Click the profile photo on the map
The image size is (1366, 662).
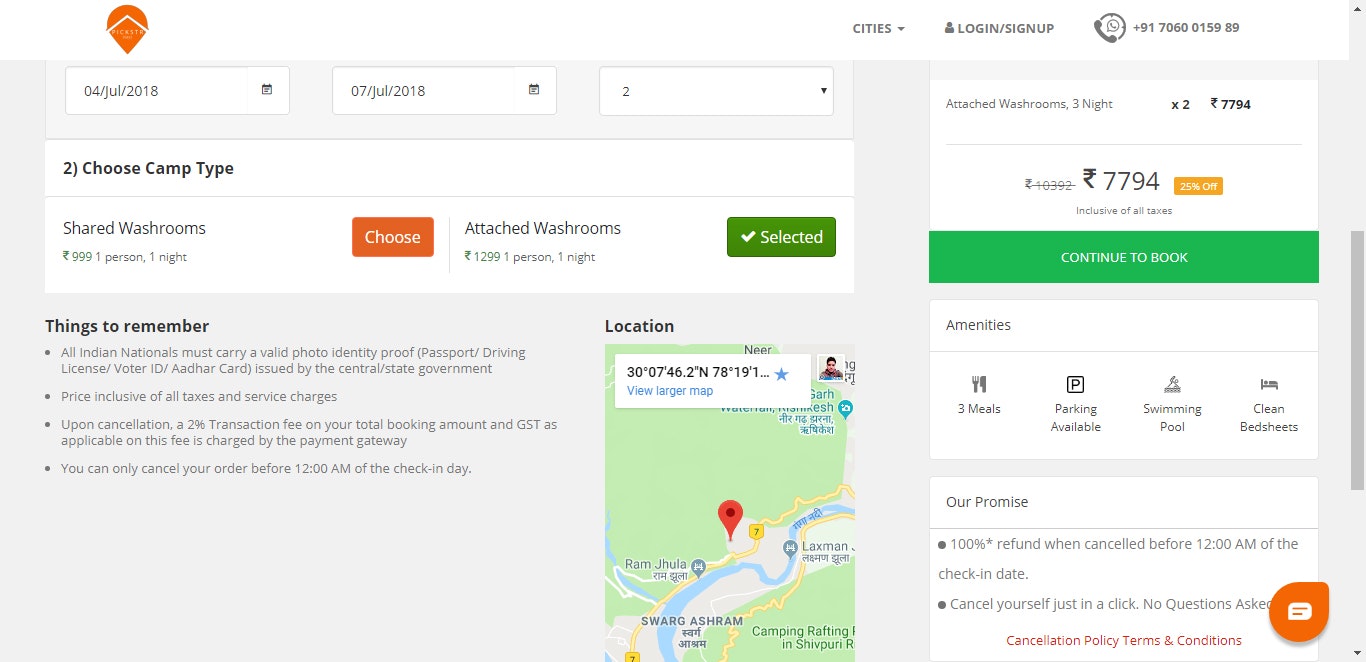pos(831,368)
